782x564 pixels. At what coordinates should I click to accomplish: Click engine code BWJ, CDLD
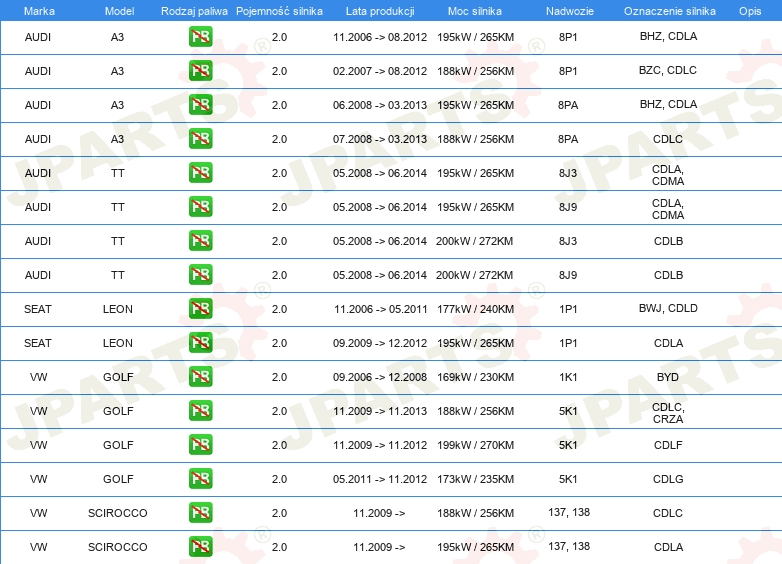click(668, 308)
